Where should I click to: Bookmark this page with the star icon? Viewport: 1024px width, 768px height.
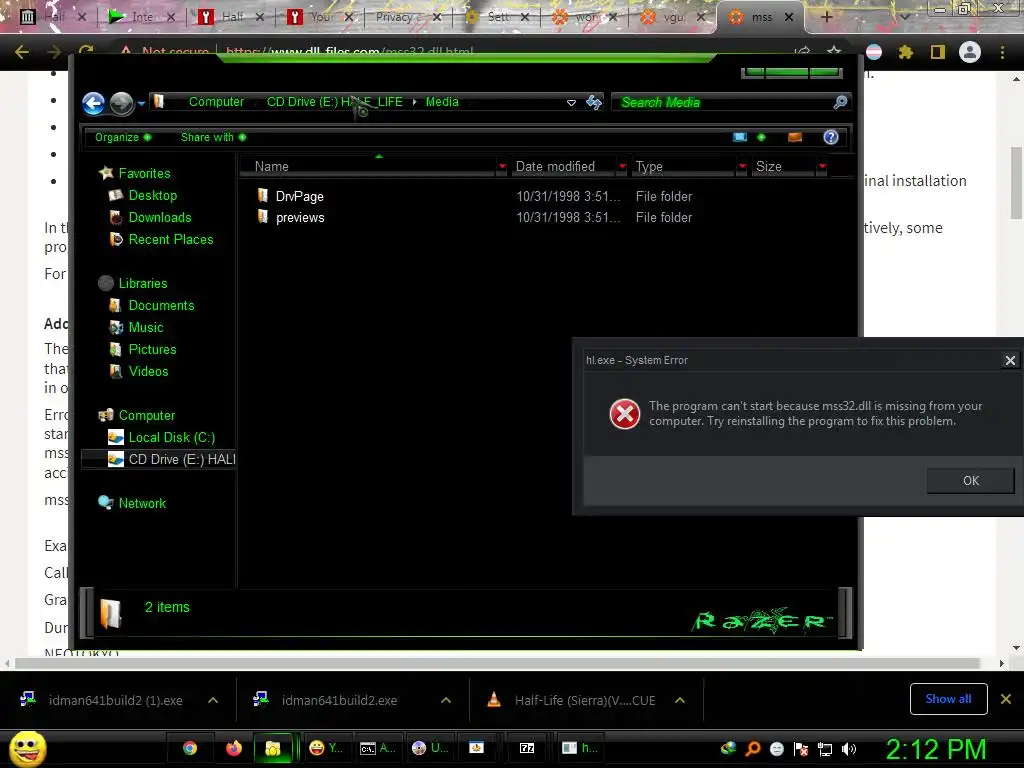834,52
